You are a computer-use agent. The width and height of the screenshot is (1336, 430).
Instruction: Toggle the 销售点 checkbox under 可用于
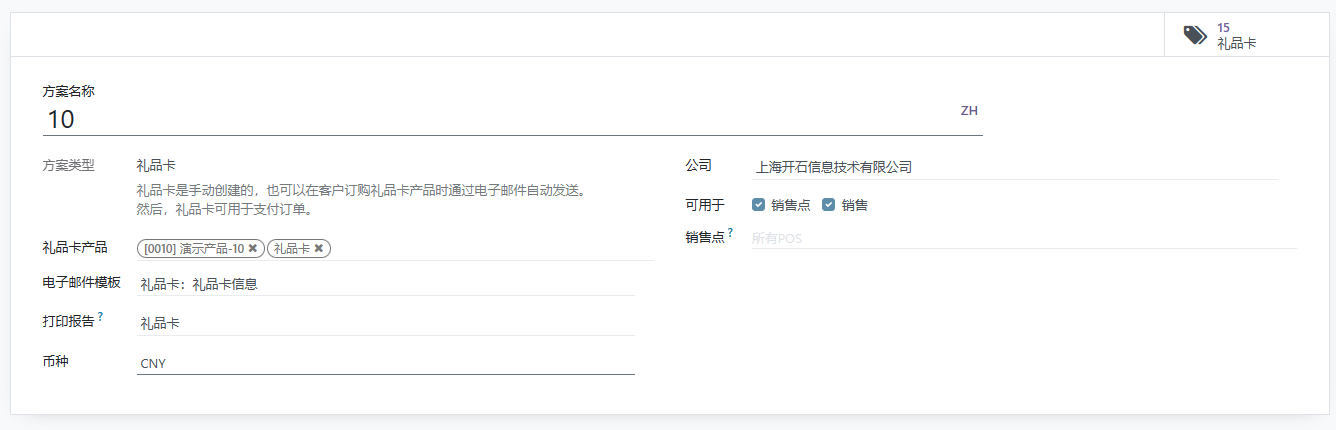tap(759, 205)
